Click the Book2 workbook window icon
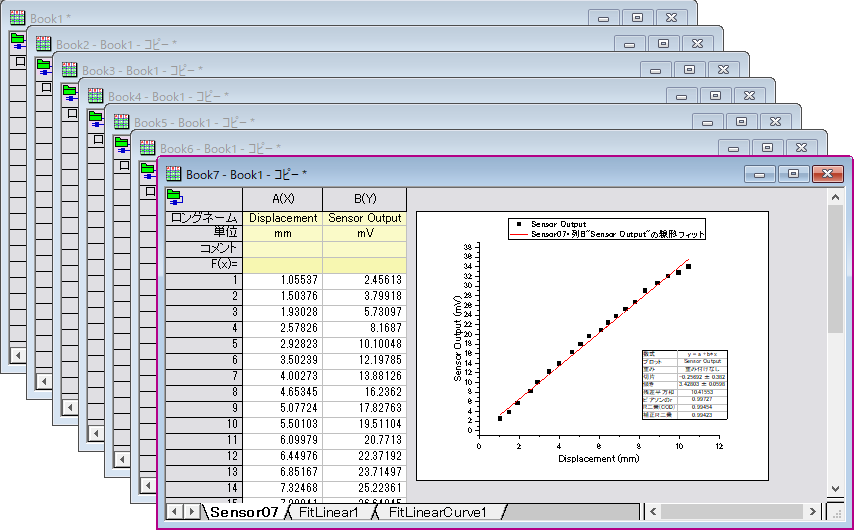854x530 pixels. pyautogui.click(x=44, y=44)
